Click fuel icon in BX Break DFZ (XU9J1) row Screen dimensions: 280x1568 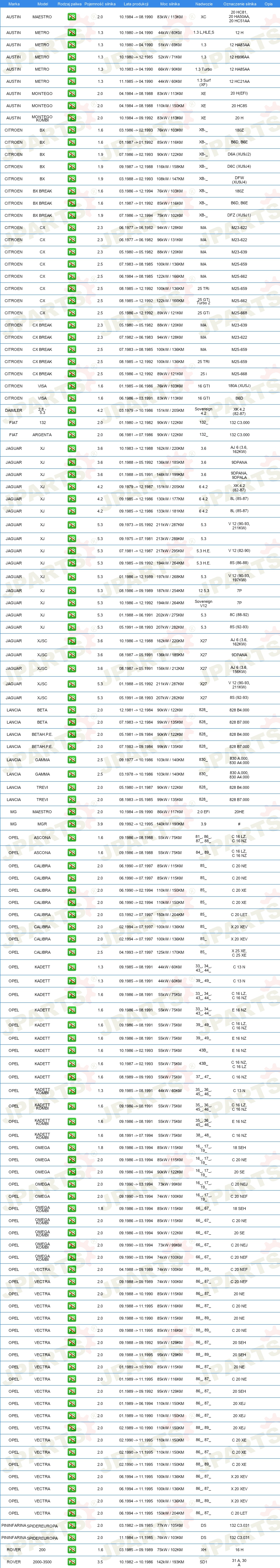point(72,215)
